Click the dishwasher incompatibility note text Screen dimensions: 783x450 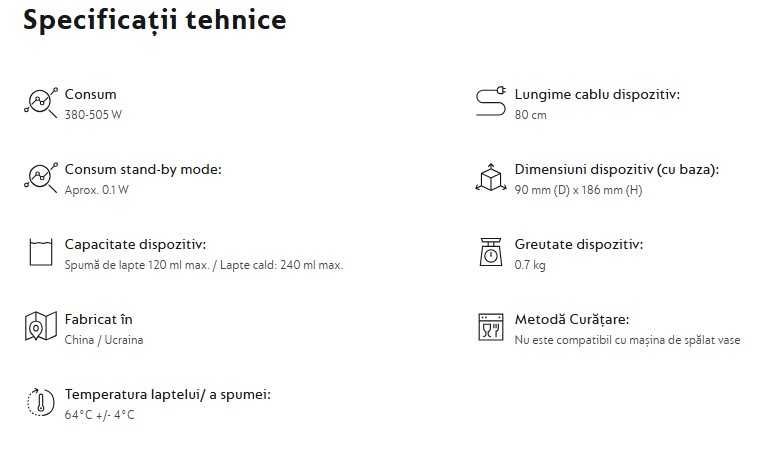coord(627,340)
